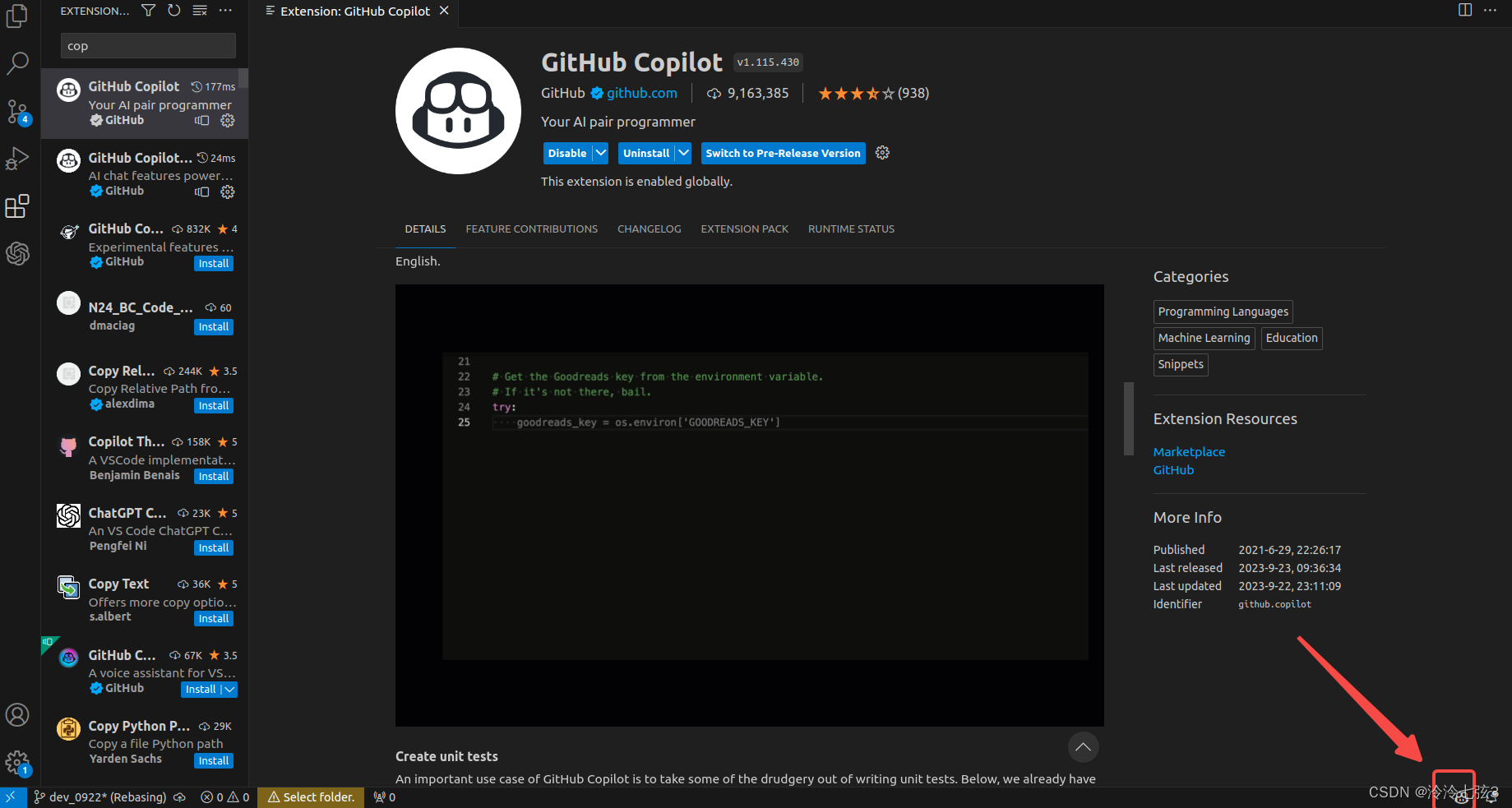Install the Copy Text extension
This screenshot has height=808, width=1512.
click(x=214, y=619)
